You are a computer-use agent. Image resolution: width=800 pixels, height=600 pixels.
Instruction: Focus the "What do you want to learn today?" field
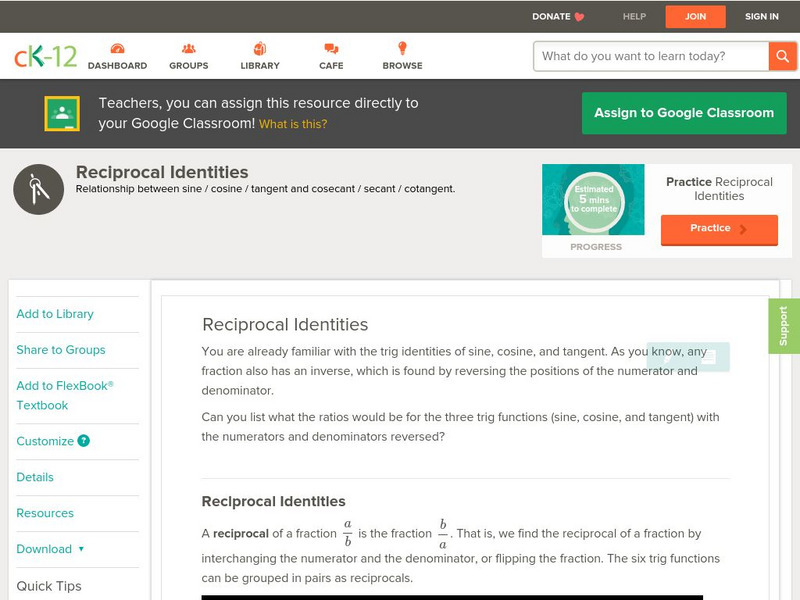tap(651, 56)
